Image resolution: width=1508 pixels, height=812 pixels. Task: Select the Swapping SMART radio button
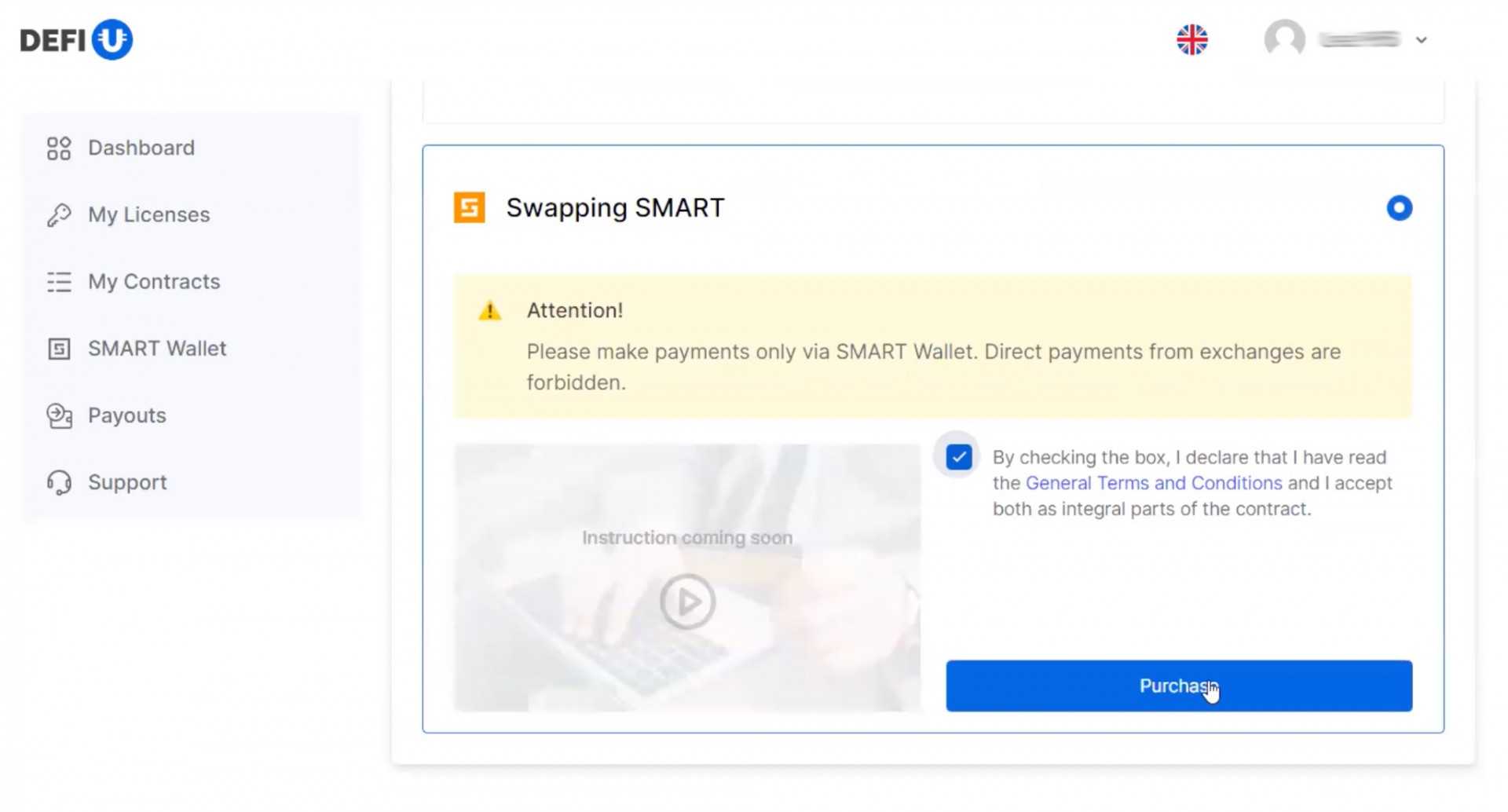click(x=1399, y=208)
